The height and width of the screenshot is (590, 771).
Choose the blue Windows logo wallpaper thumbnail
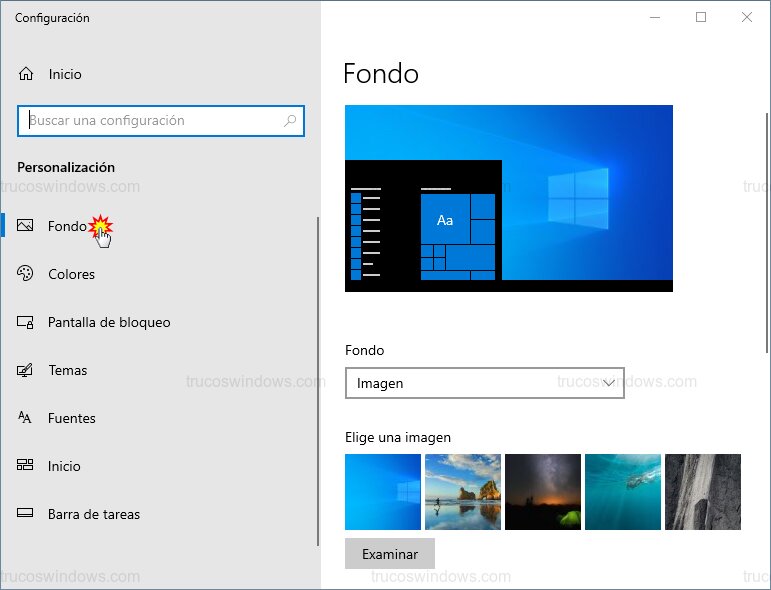point(383,491)
